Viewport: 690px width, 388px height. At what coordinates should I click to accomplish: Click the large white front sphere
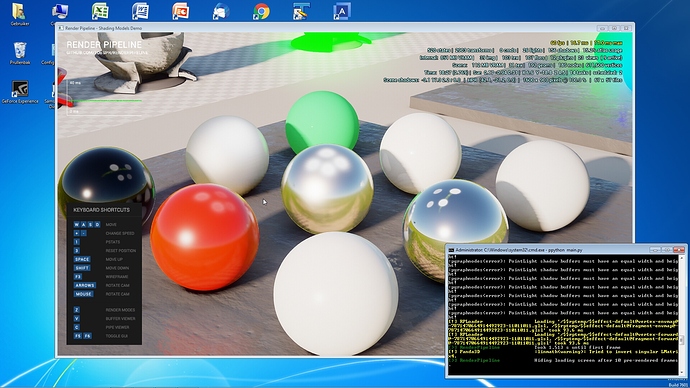(336, 294)
